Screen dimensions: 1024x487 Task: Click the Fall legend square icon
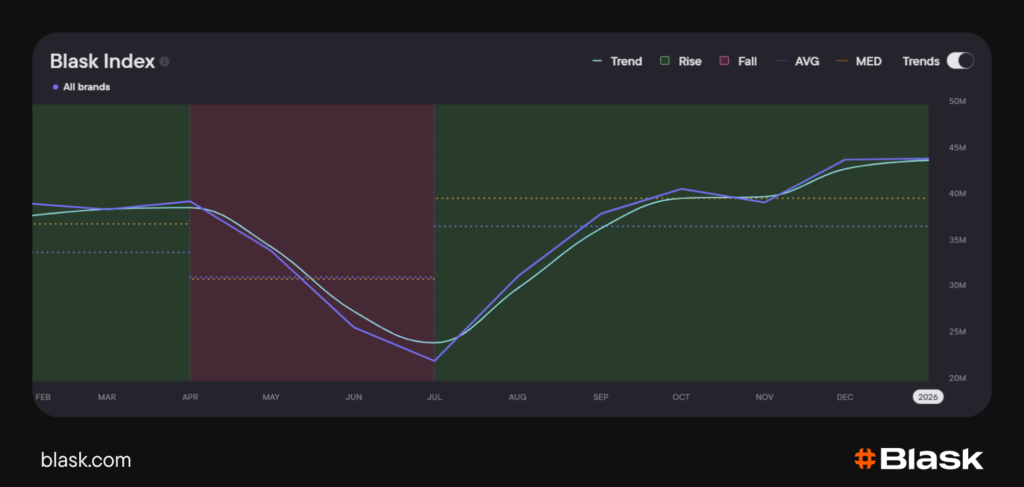point(724,61)
